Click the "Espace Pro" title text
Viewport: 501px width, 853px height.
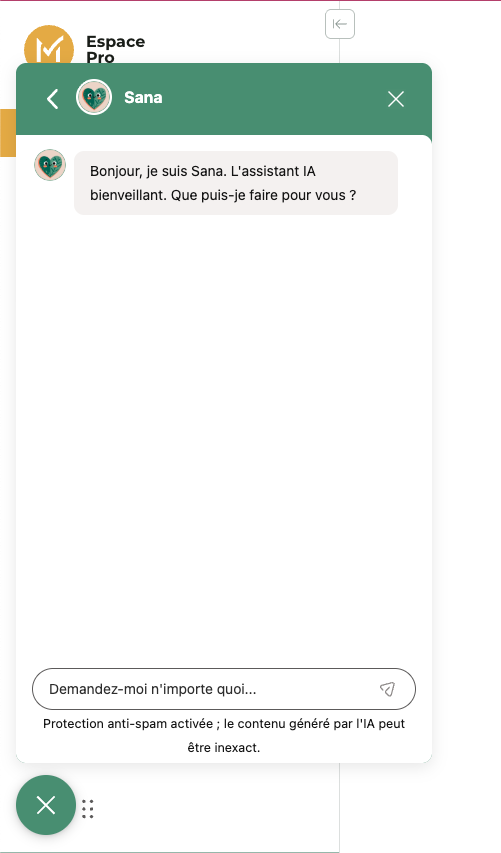click(x=115, y=49)
